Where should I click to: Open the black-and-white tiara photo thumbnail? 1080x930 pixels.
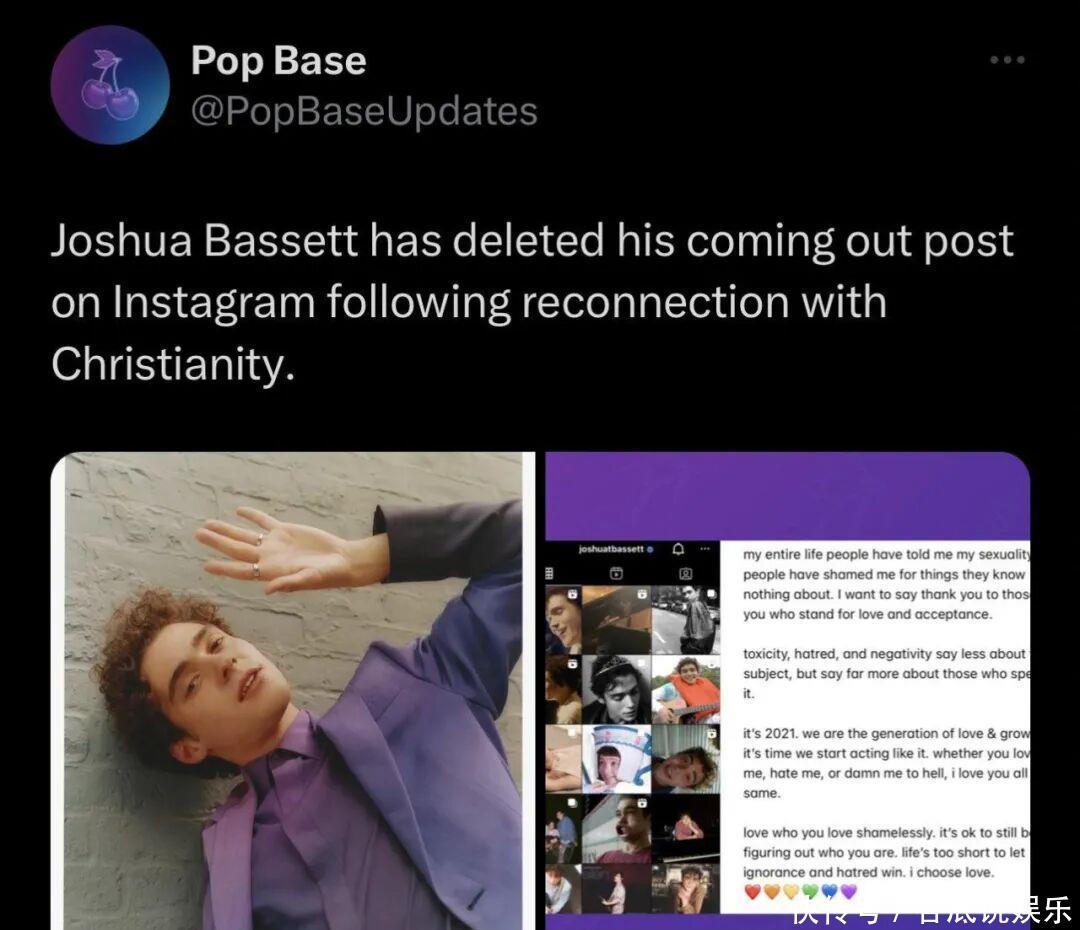(616, 689)
